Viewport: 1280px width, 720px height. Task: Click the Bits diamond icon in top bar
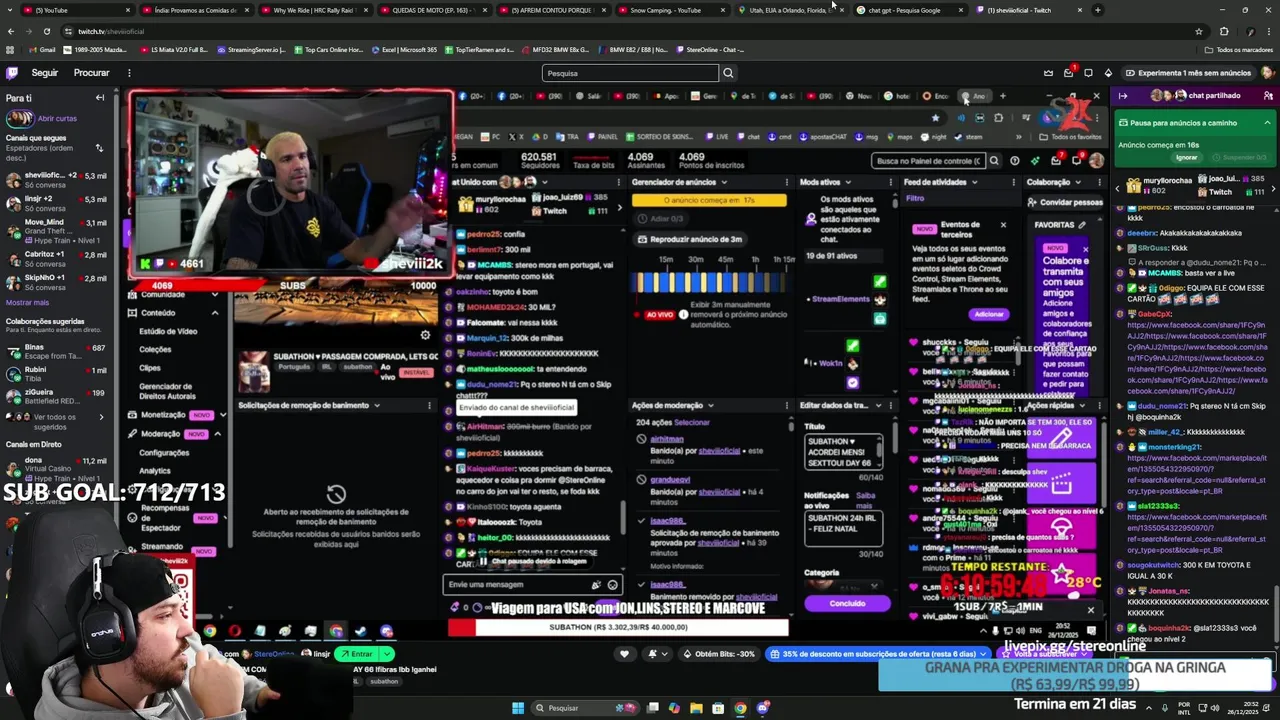1108,73
